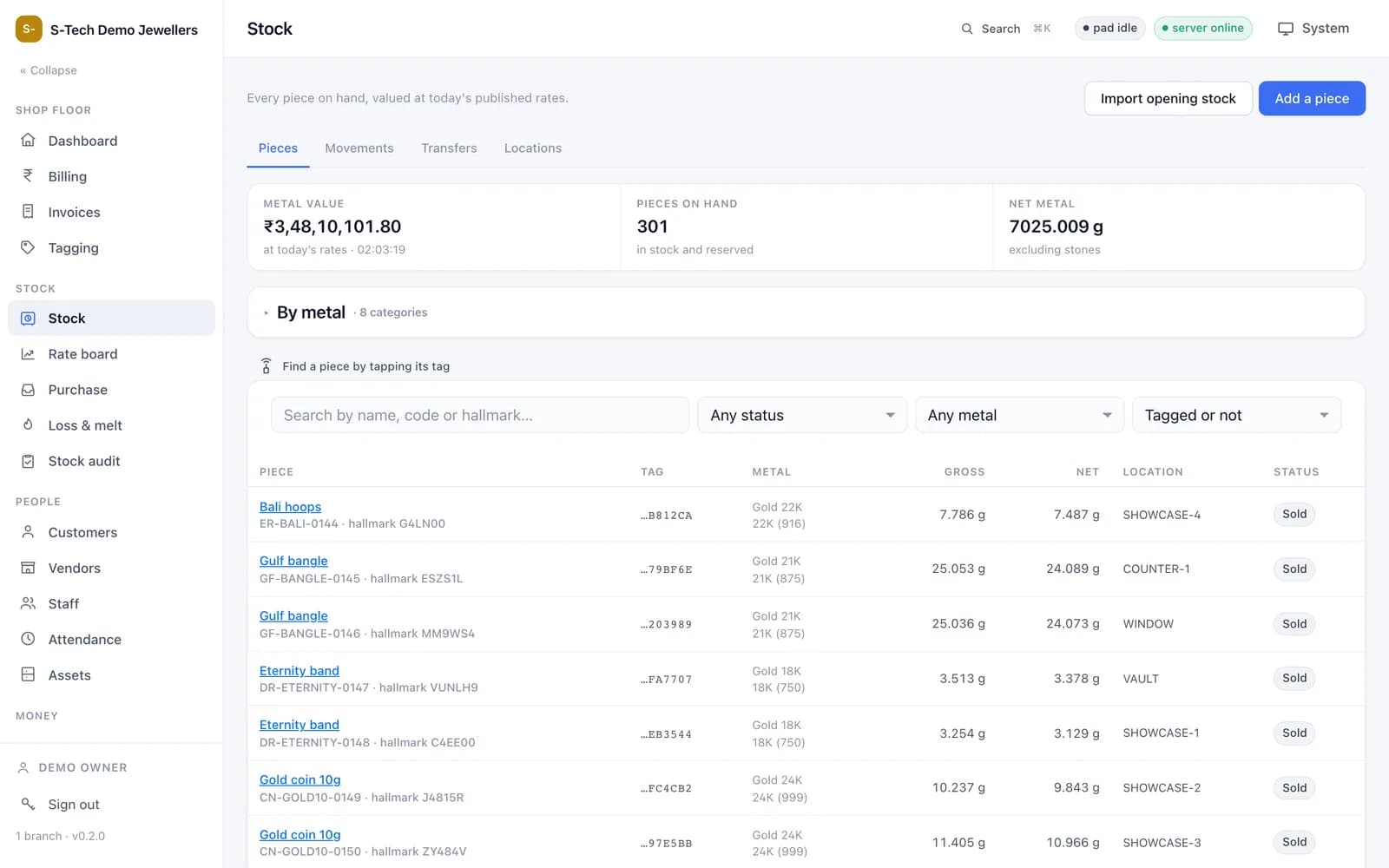Switch to the Locations tab
Image resolution: width=1389 pixels, height=868 pixels.
click(533, 148)
